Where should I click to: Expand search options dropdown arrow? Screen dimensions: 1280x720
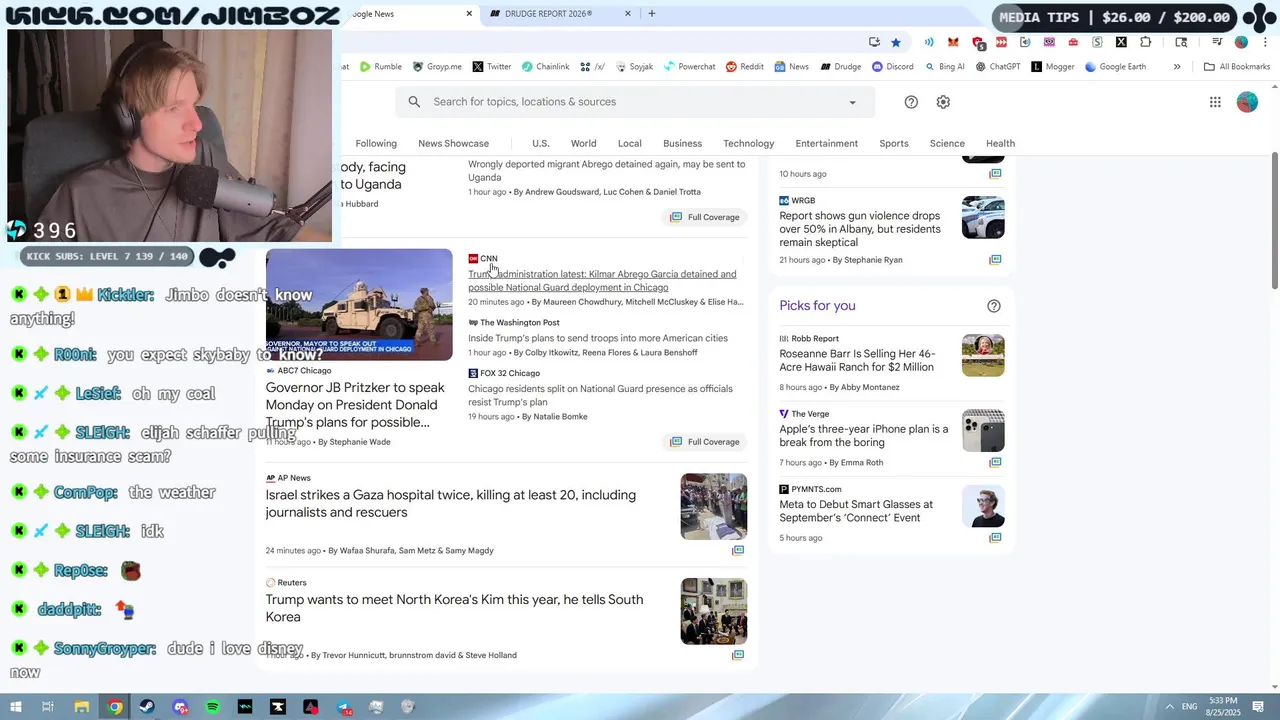click(852, 102)
